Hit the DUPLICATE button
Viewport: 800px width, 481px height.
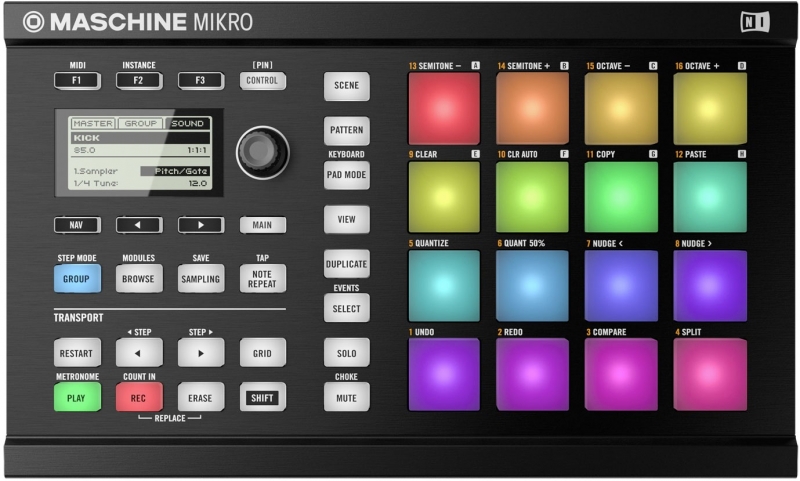pyautogui.click(x=346, y=264)
